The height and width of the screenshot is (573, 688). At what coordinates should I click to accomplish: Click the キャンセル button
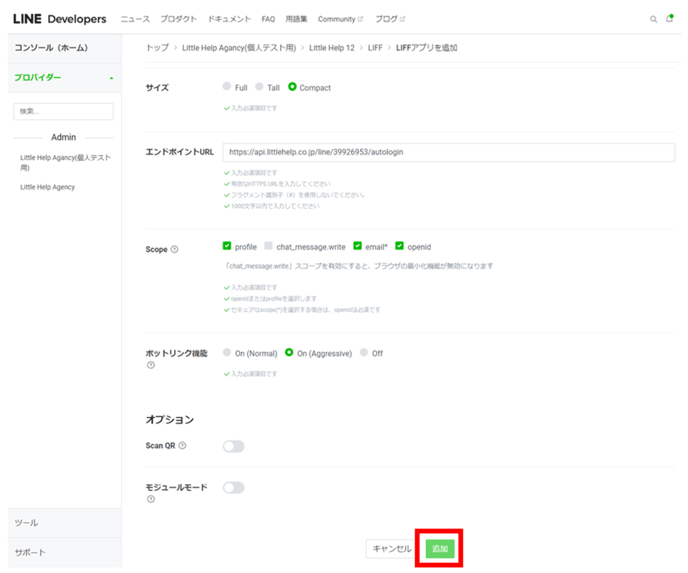[391, 549]
